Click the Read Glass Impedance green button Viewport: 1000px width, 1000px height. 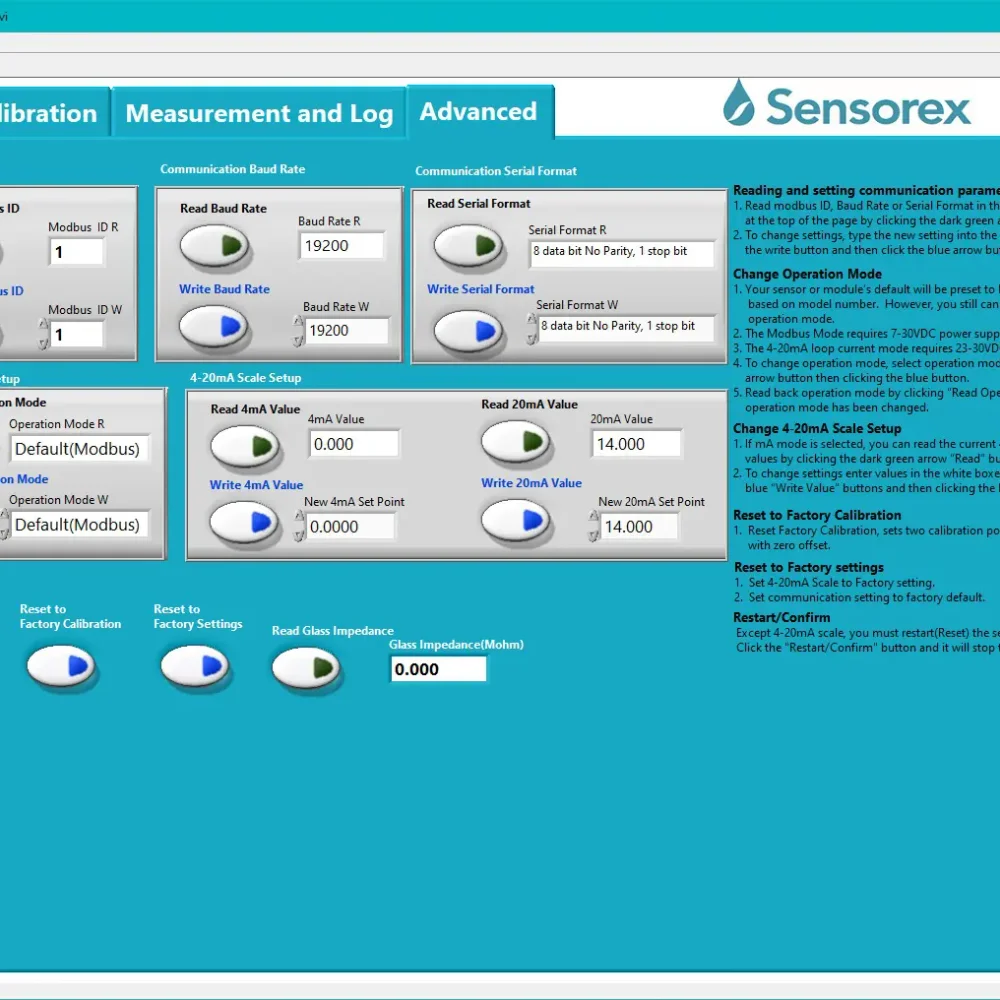(x=306, y=667)
